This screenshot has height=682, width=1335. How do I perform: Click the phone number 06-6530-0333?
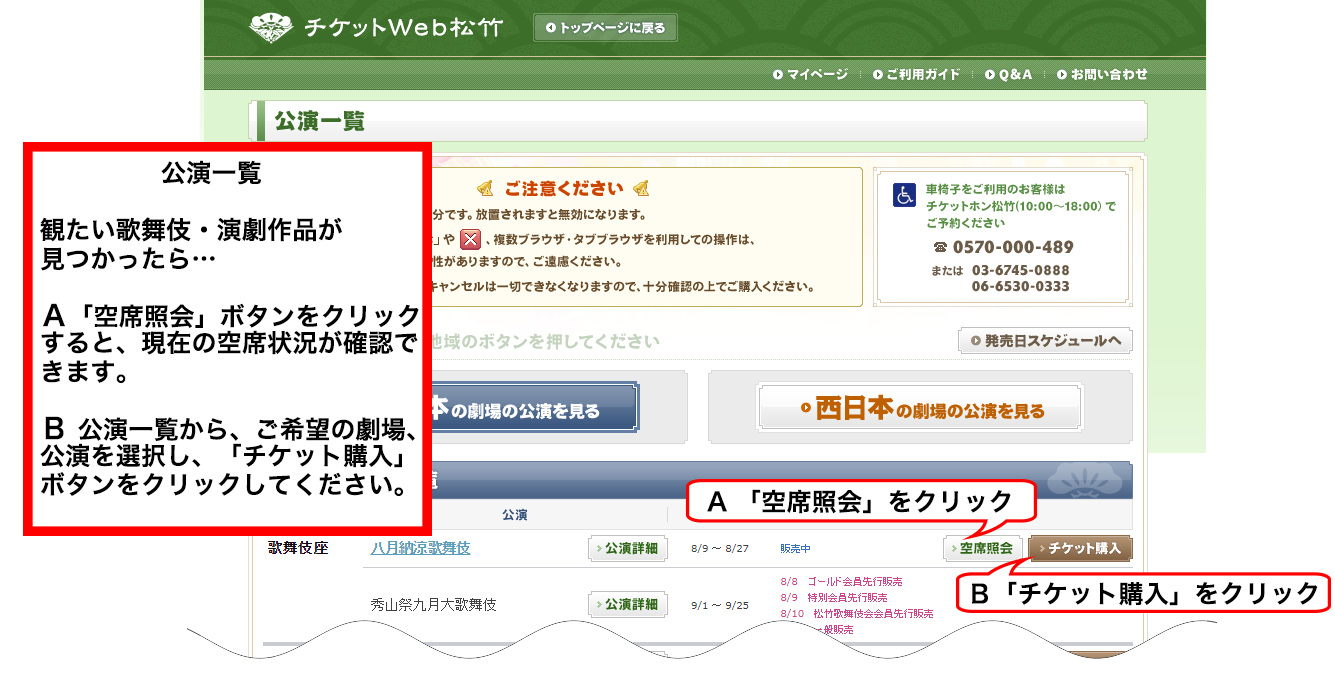pos(1020,286)
